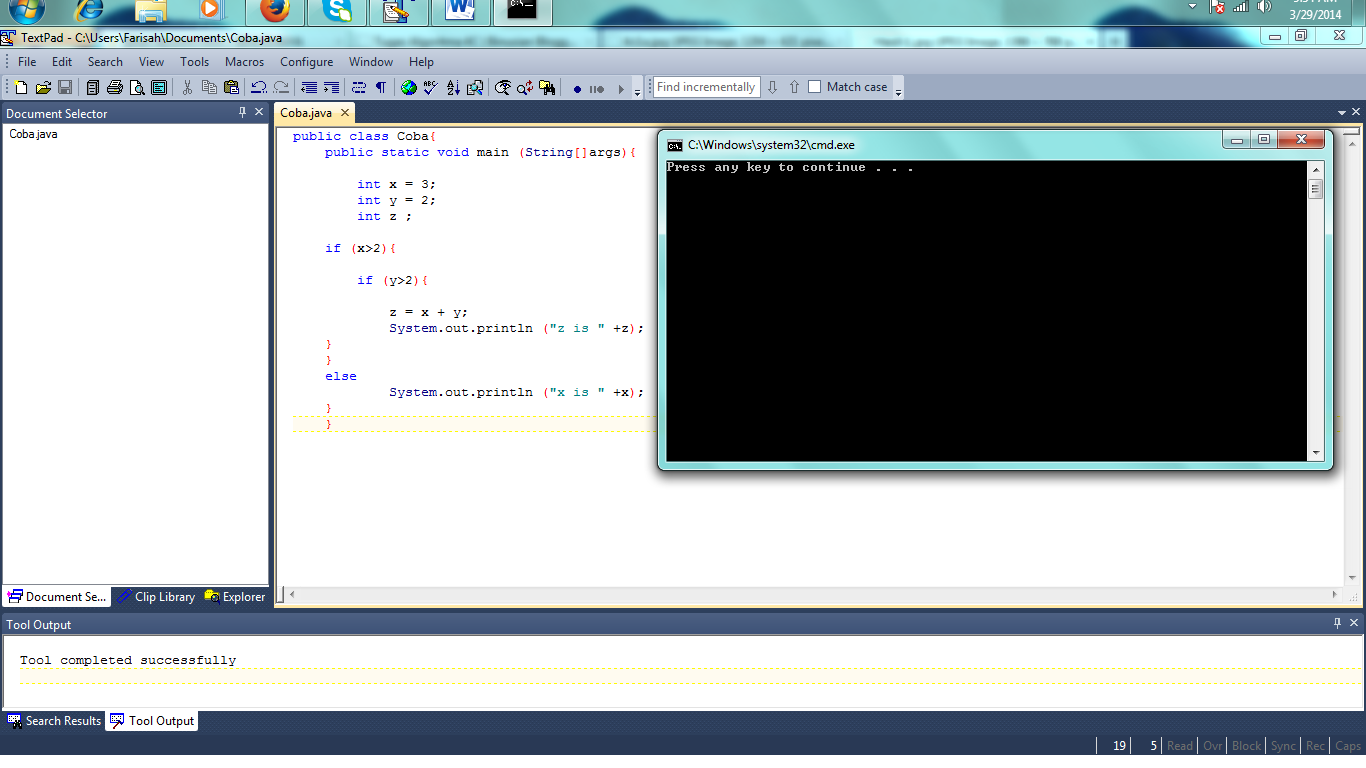
Task: Print the document via the printer icon
Action: click(x=115, y=88)
